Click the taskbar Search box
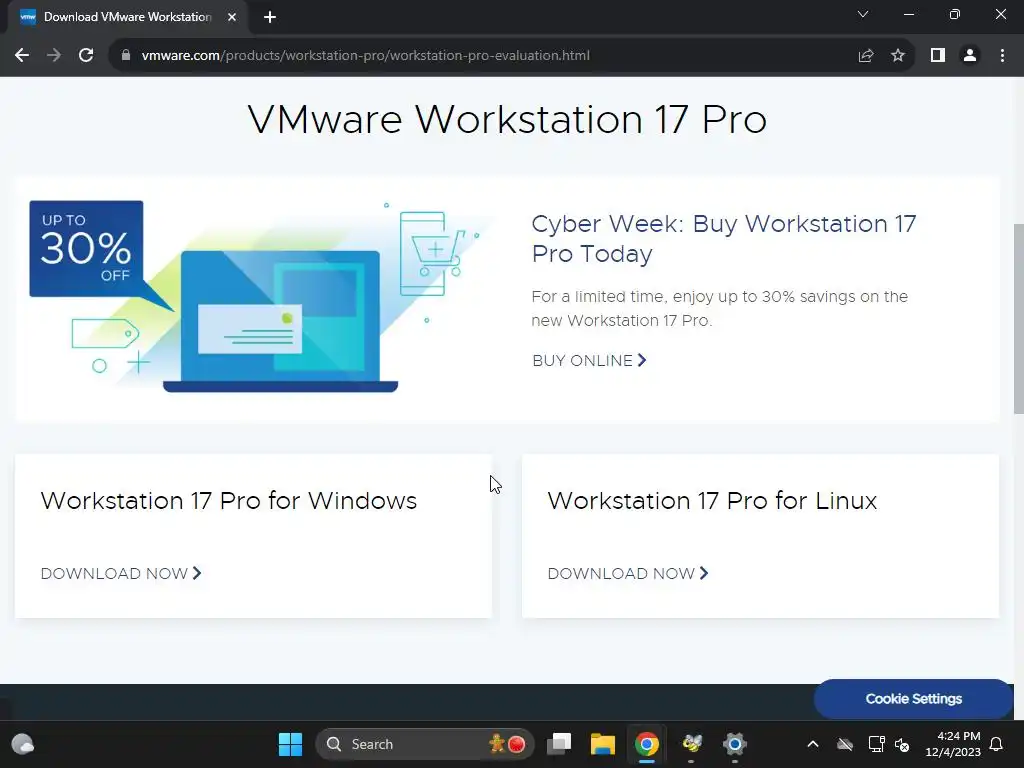This screenshot has height=768, width=1024. coord(425,744)
